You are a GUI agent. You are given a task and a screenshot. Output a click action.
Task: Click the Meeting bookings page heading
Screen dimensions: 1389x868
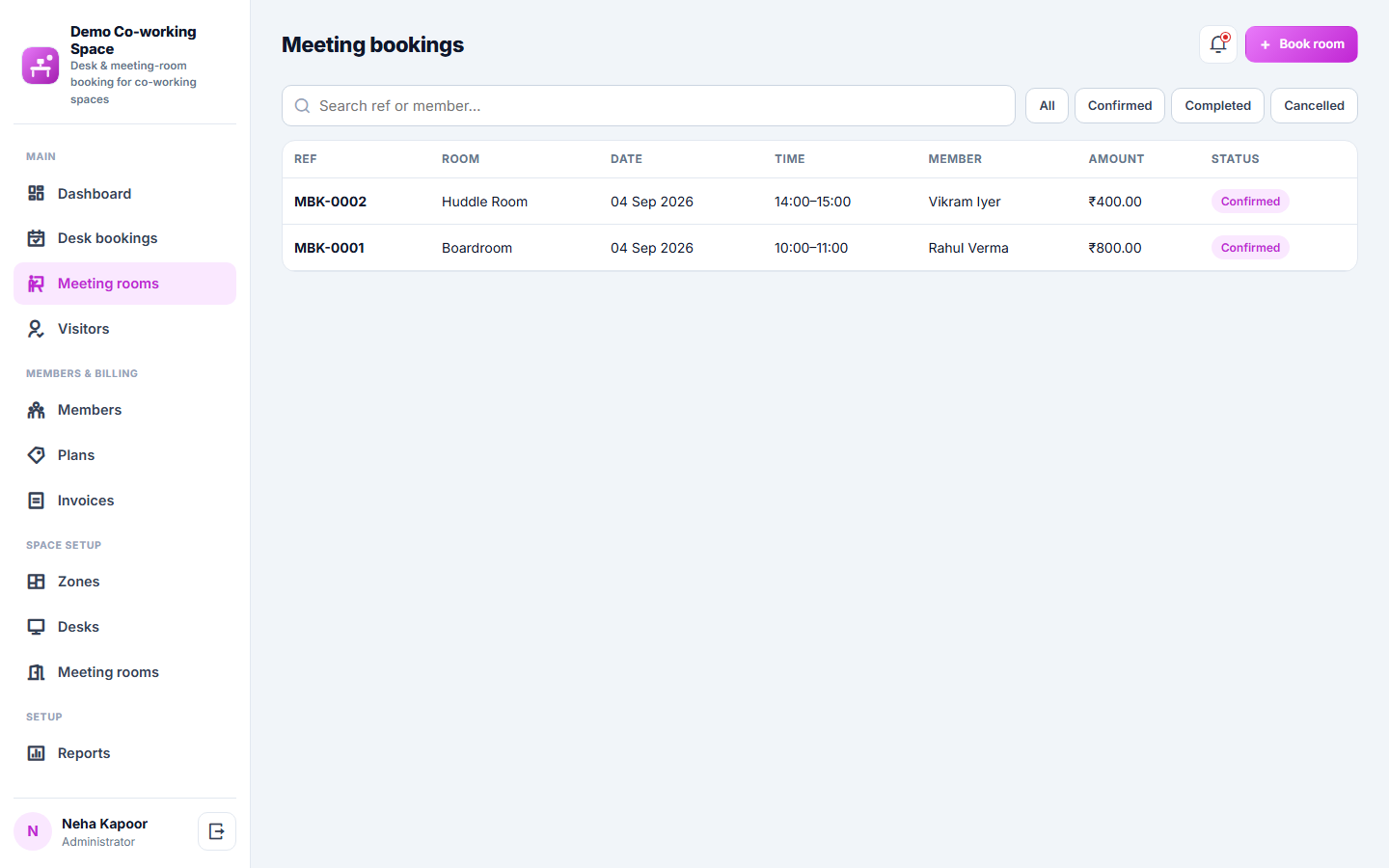pos(372,44)
